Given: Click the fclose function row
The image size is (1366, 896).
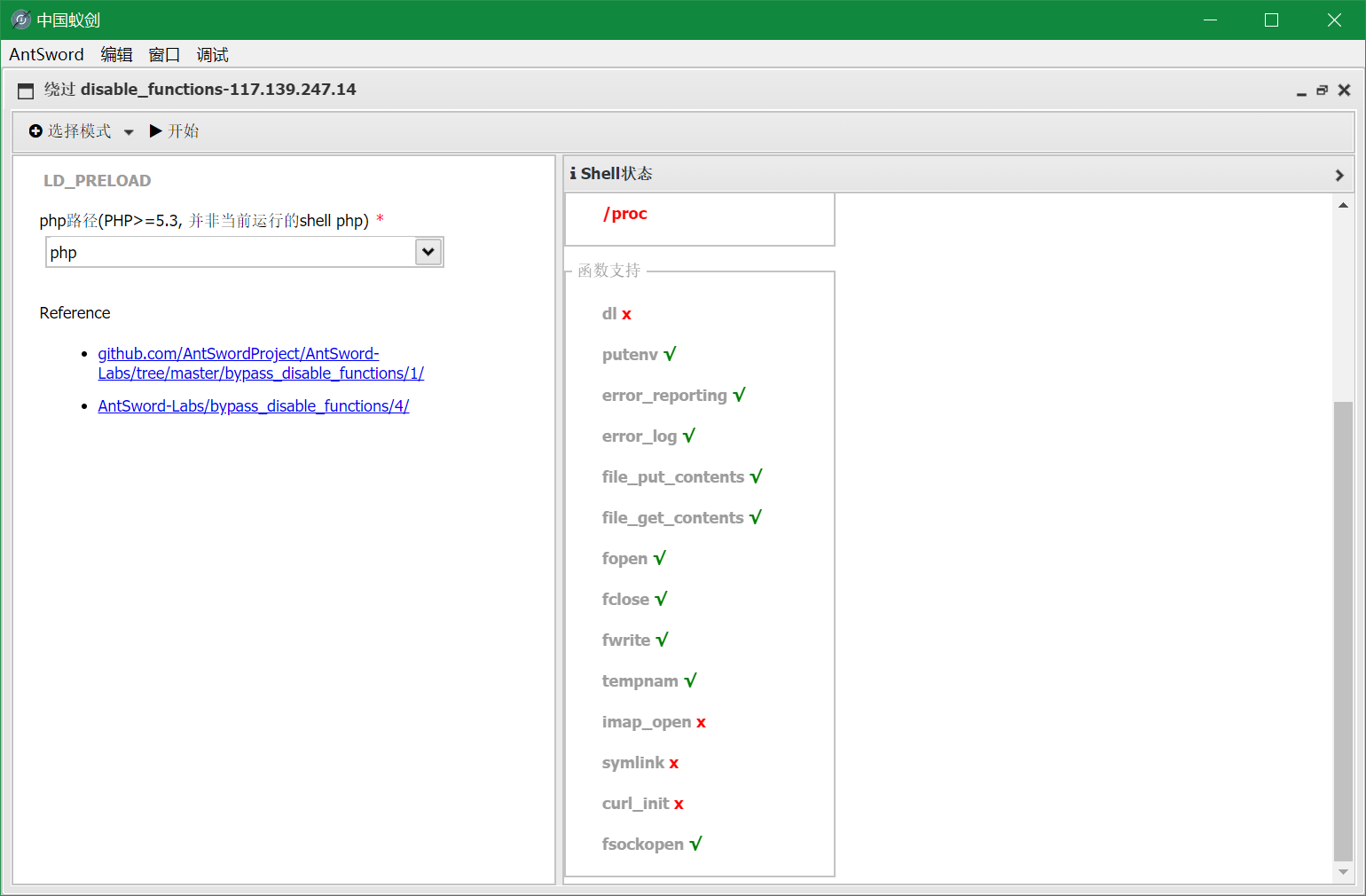Looking at the screenshot, I should click(x=634, y=599).
